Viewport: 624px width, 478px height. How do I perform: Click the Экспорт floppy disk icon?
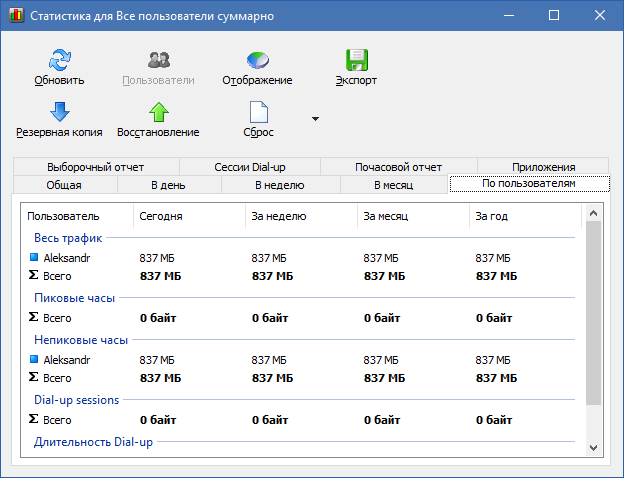point(357,60)
